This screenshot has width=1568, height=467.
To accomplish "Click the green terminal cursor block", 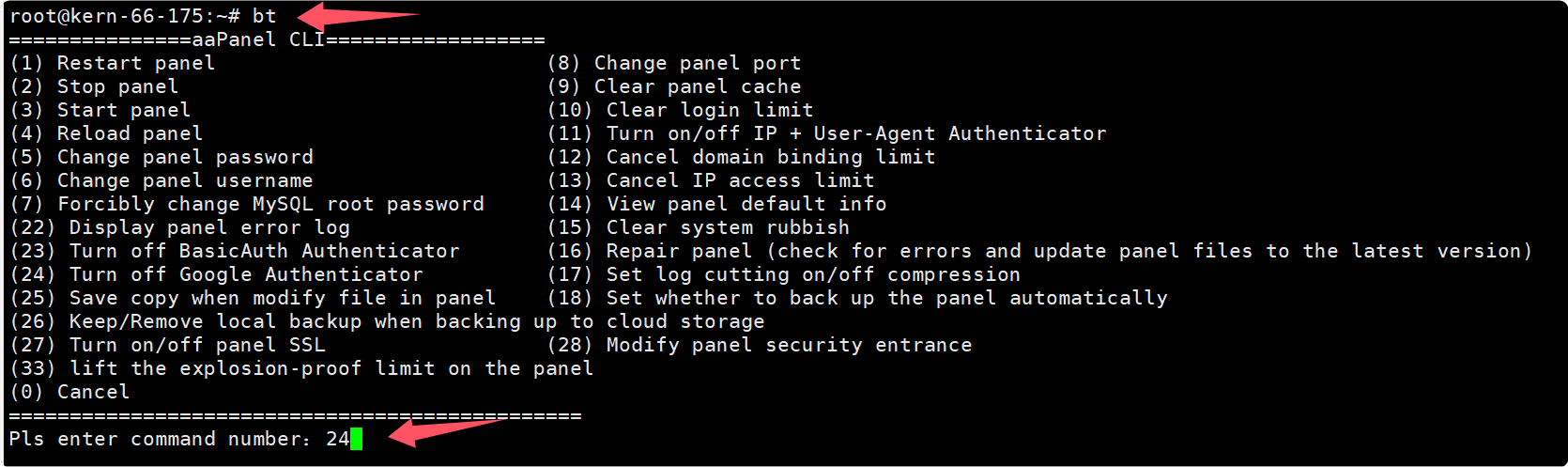I will tap(356, 439).
